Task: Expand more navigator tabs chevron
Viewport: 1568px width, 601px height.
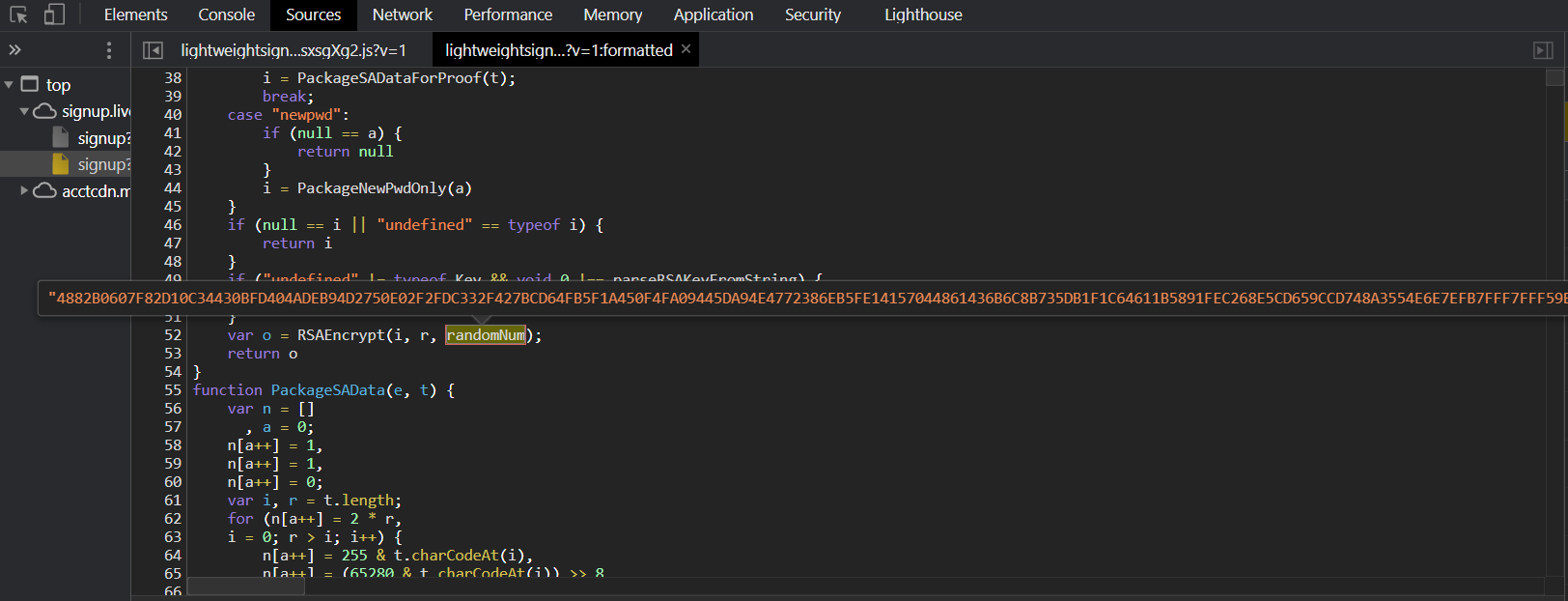Action: (x=15, y=50)
